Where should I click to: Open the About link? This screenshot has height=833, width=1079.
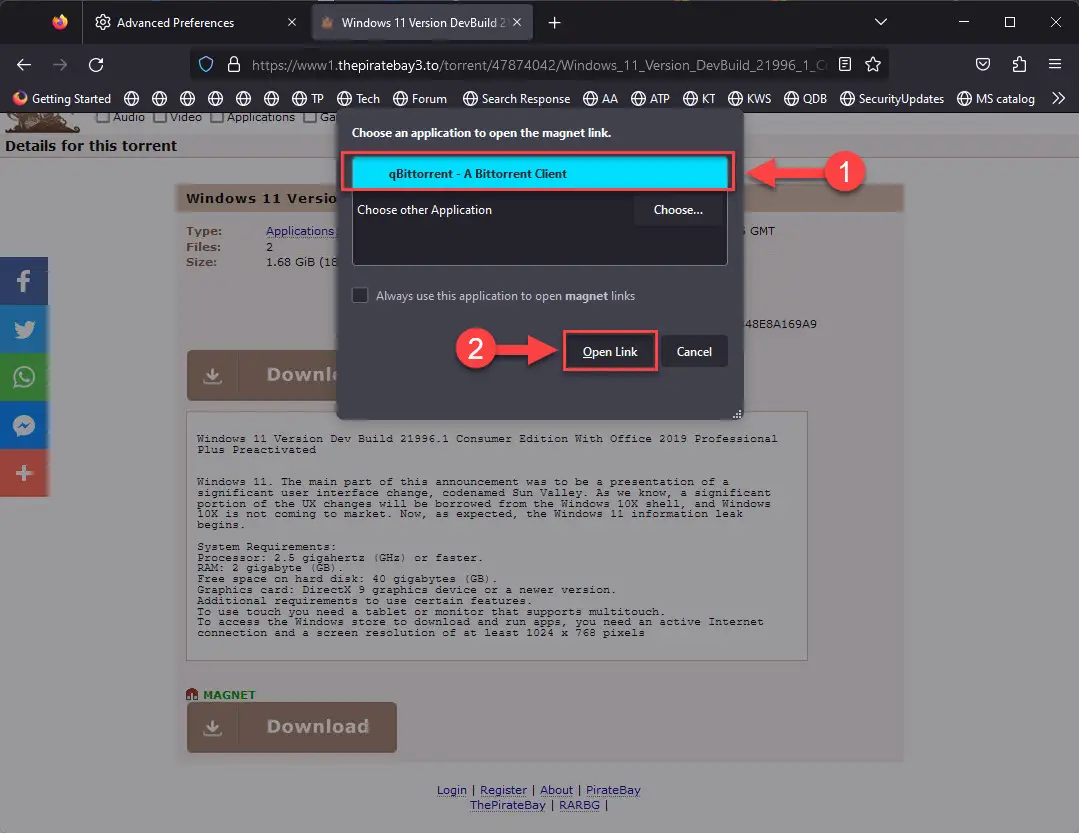coord(556,790)
